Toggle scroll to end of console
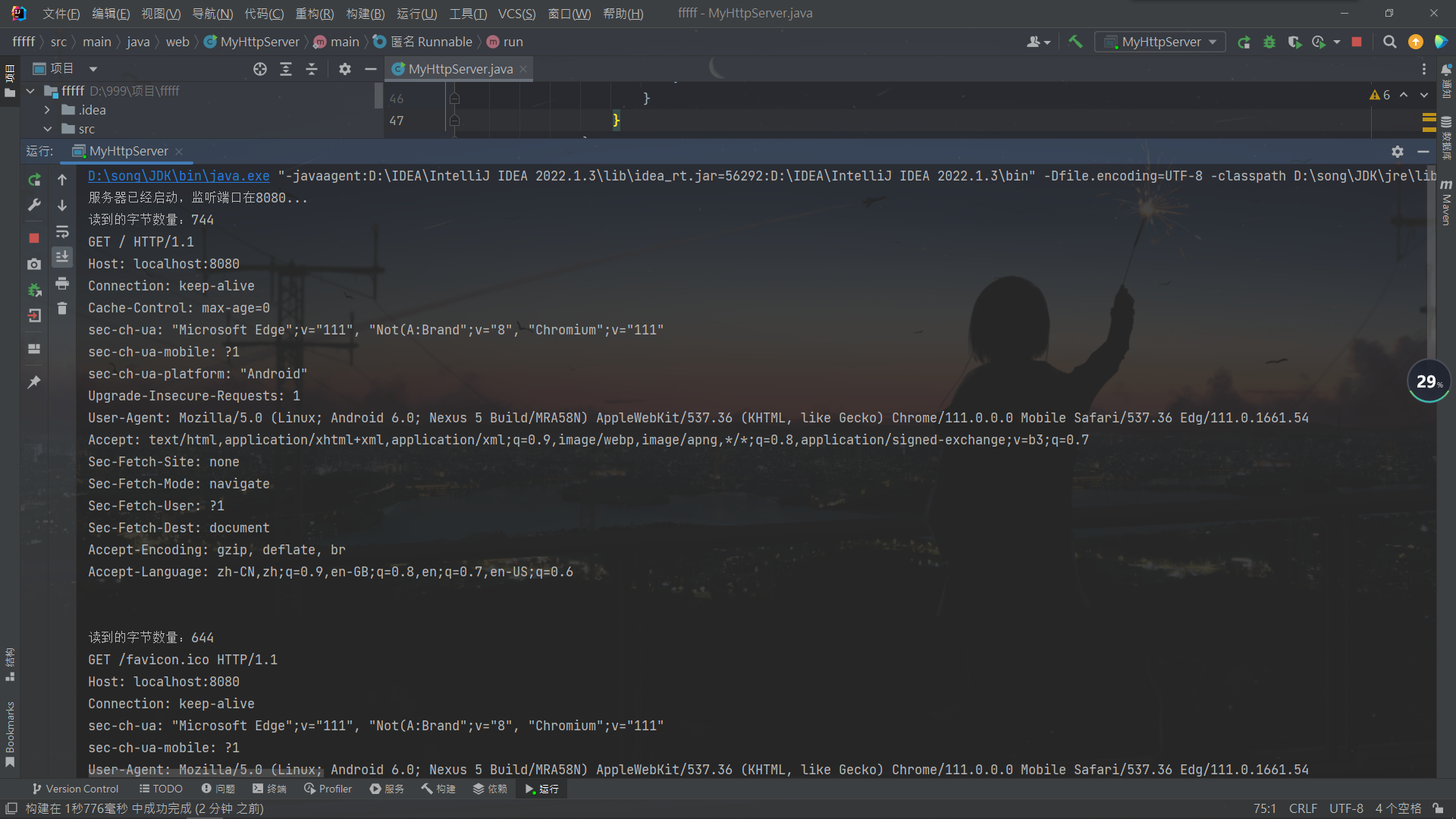Image resolution: width=1456 pixels, height=819 pixels. pyautogui.click(x=62, y=257)
